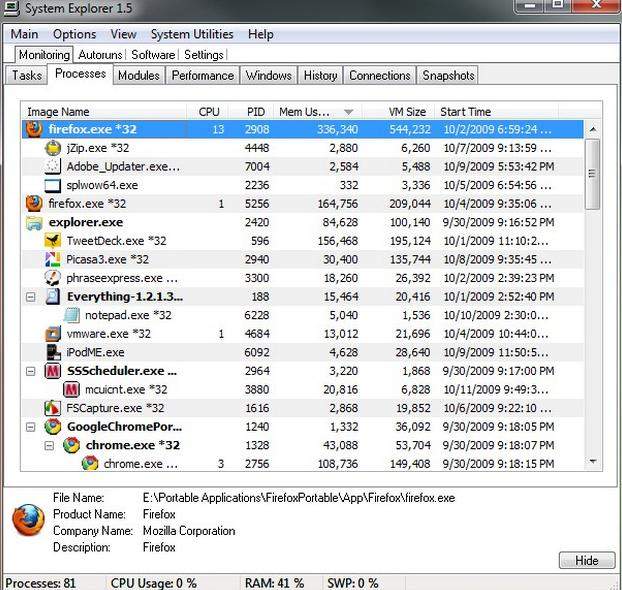Sort by the PID column header
This screenshot has width=622, height=590.
253,112
